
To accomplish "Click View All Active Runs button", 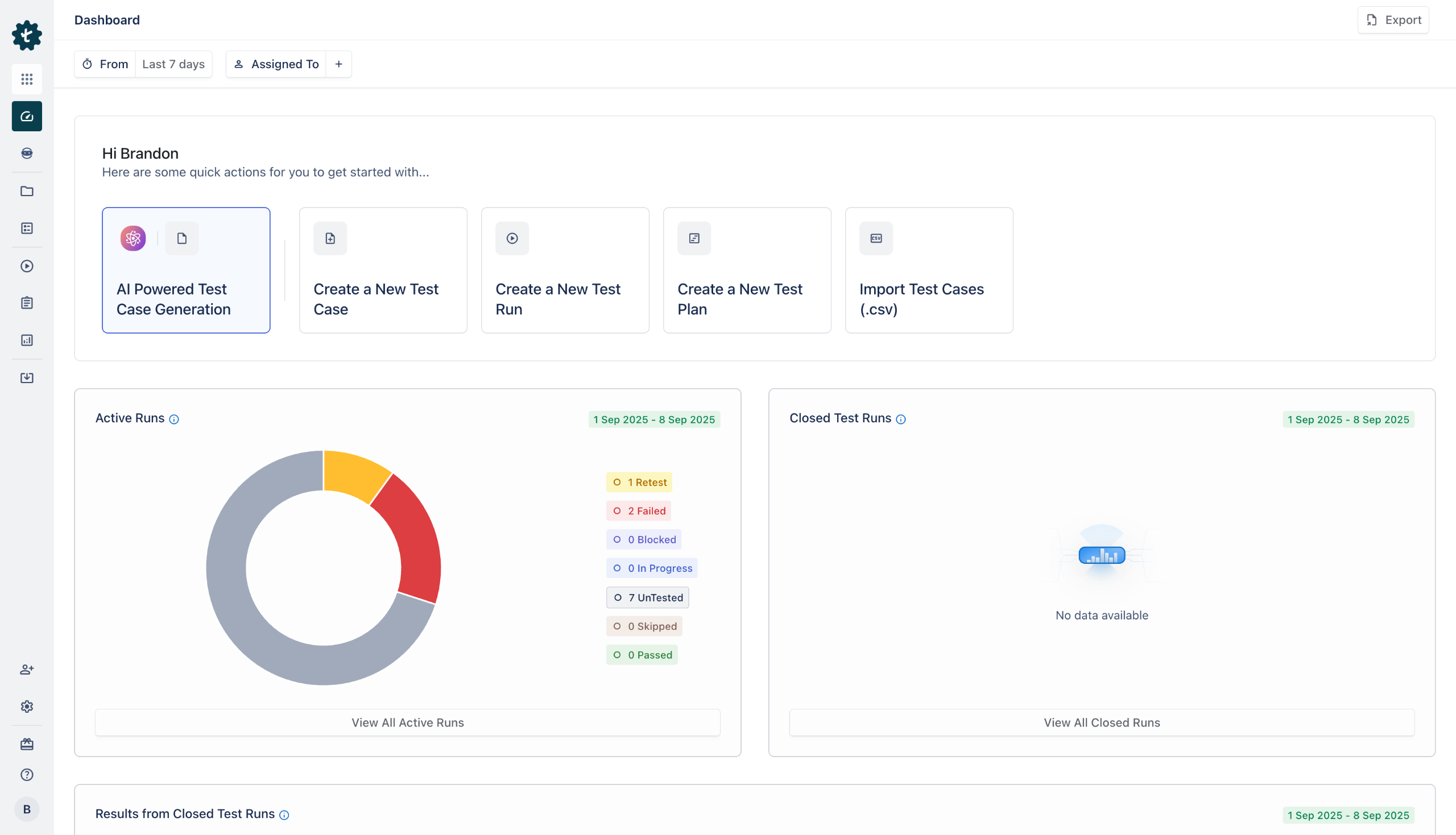I will (407, 722).
